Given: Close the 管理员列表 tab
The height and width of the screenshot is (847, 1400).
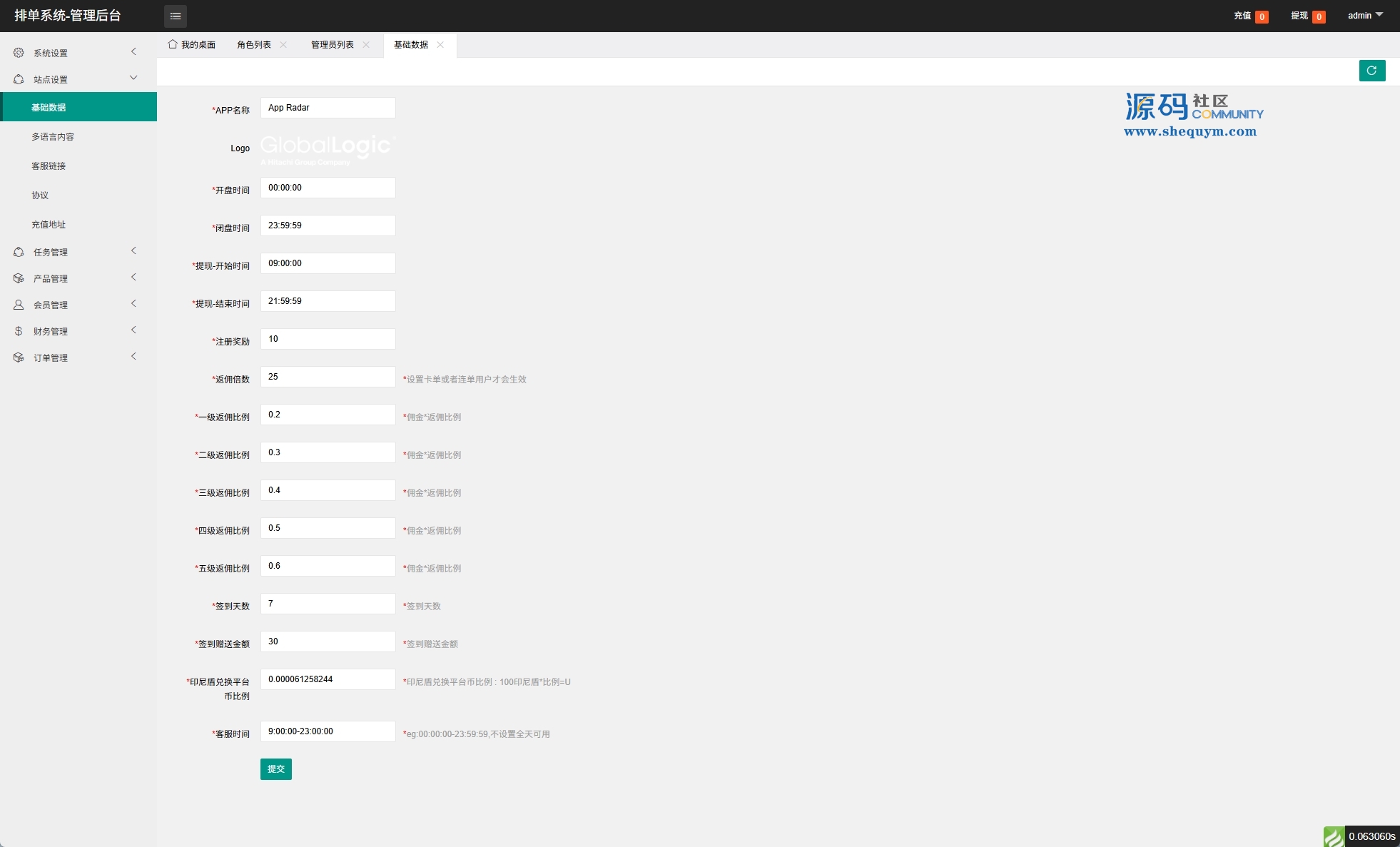Looking at the screenshot, I should pyautogui.click(x=366, y=44).
